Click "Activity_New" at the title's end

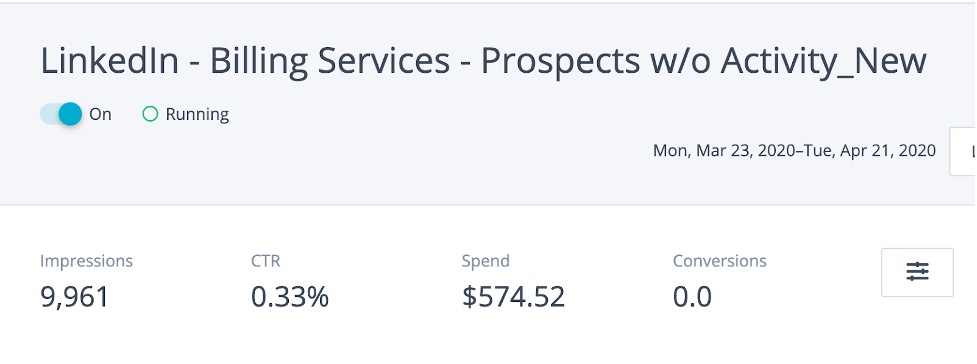824,62
